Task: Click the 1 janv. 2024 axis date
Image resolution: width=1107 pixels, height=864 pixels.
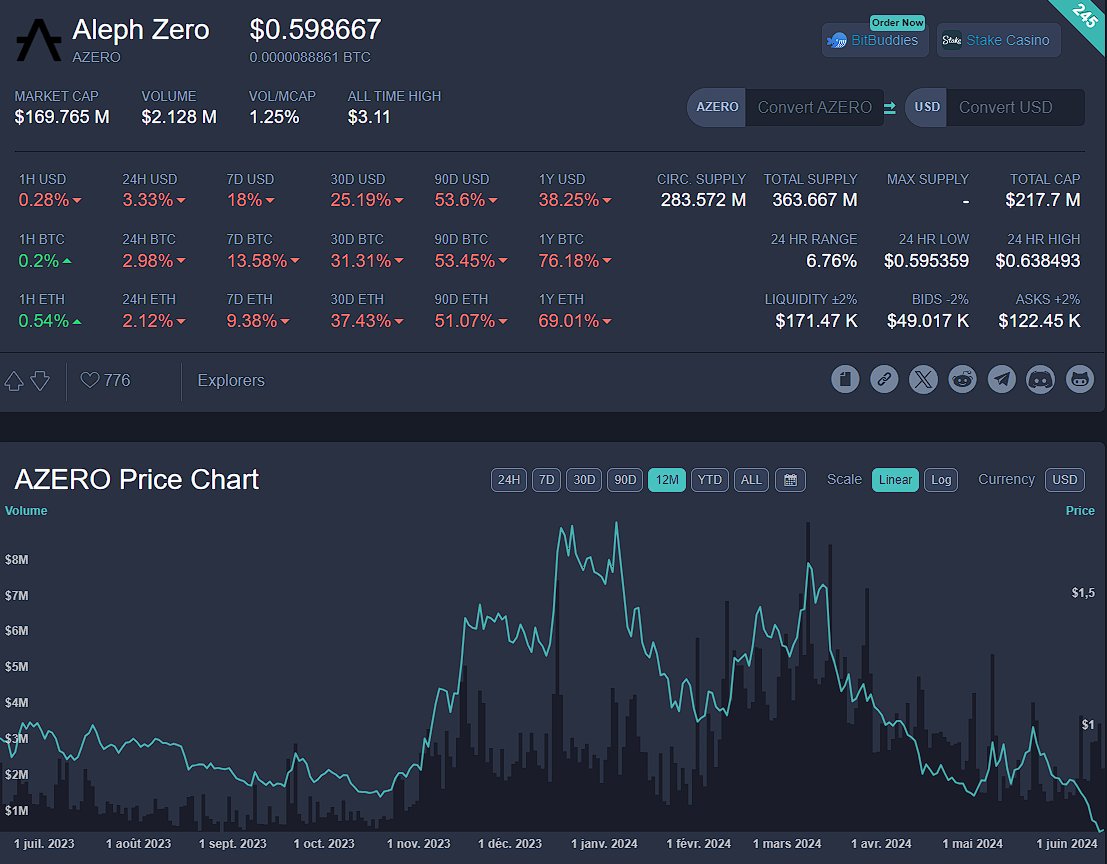Action: click(604, 844)
